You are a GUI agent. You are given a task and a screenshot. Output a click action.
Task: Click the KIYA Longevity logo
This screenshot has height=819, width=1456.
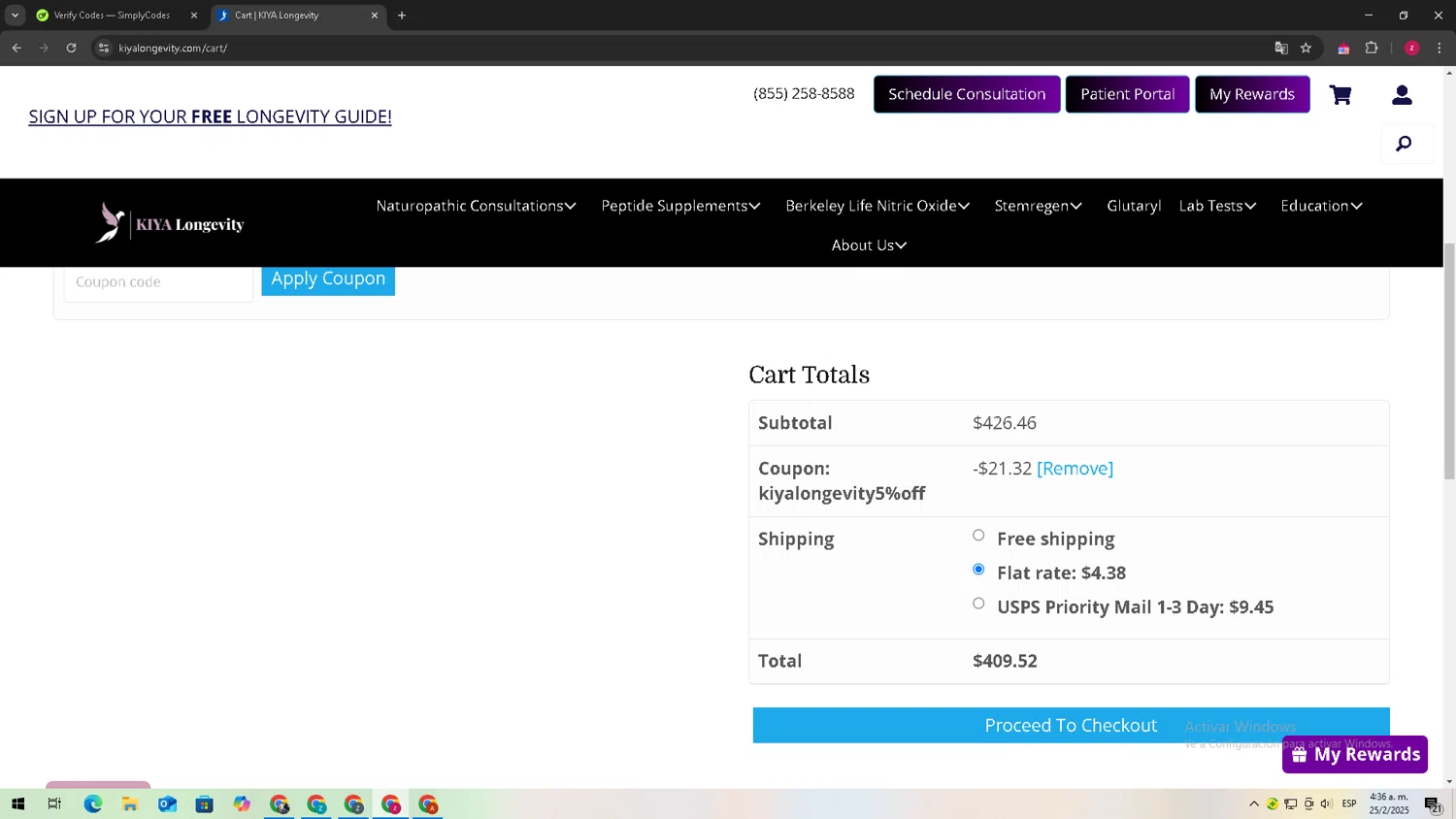pyautogui.click(x=170, y=223)
